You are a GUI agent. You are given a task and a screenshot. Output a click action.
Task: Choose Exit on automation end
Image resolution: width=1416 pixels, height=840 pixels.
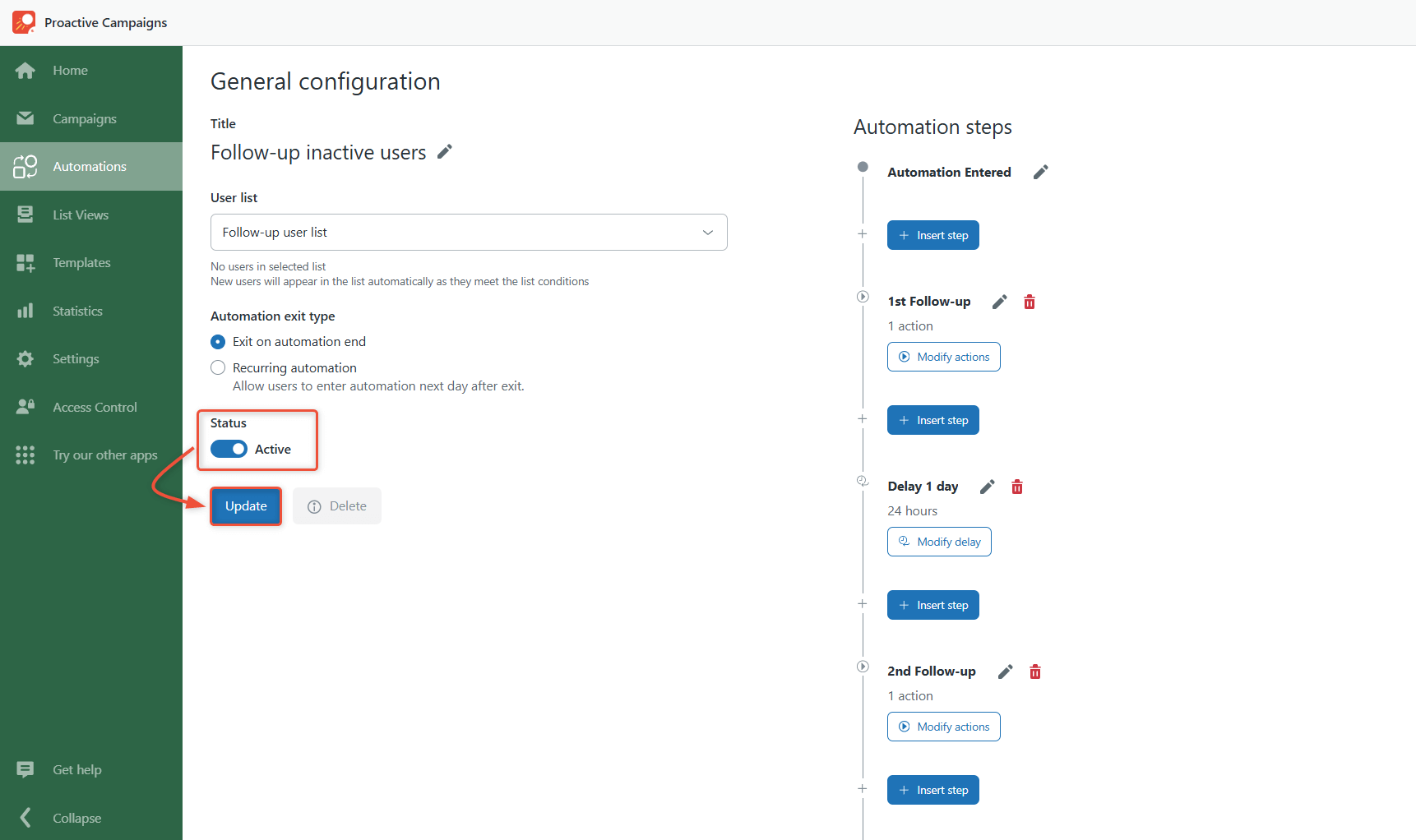(218, 341)
